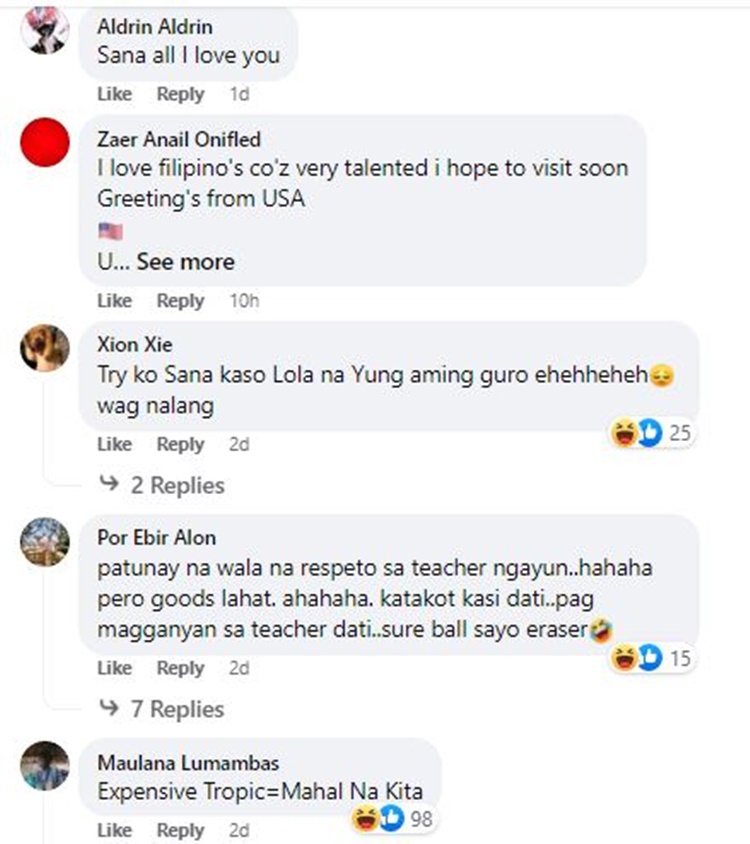750x844 pixels.
Task: View the 98 reactions on Maulana Lumambas's comment
Action: point(393,819)
